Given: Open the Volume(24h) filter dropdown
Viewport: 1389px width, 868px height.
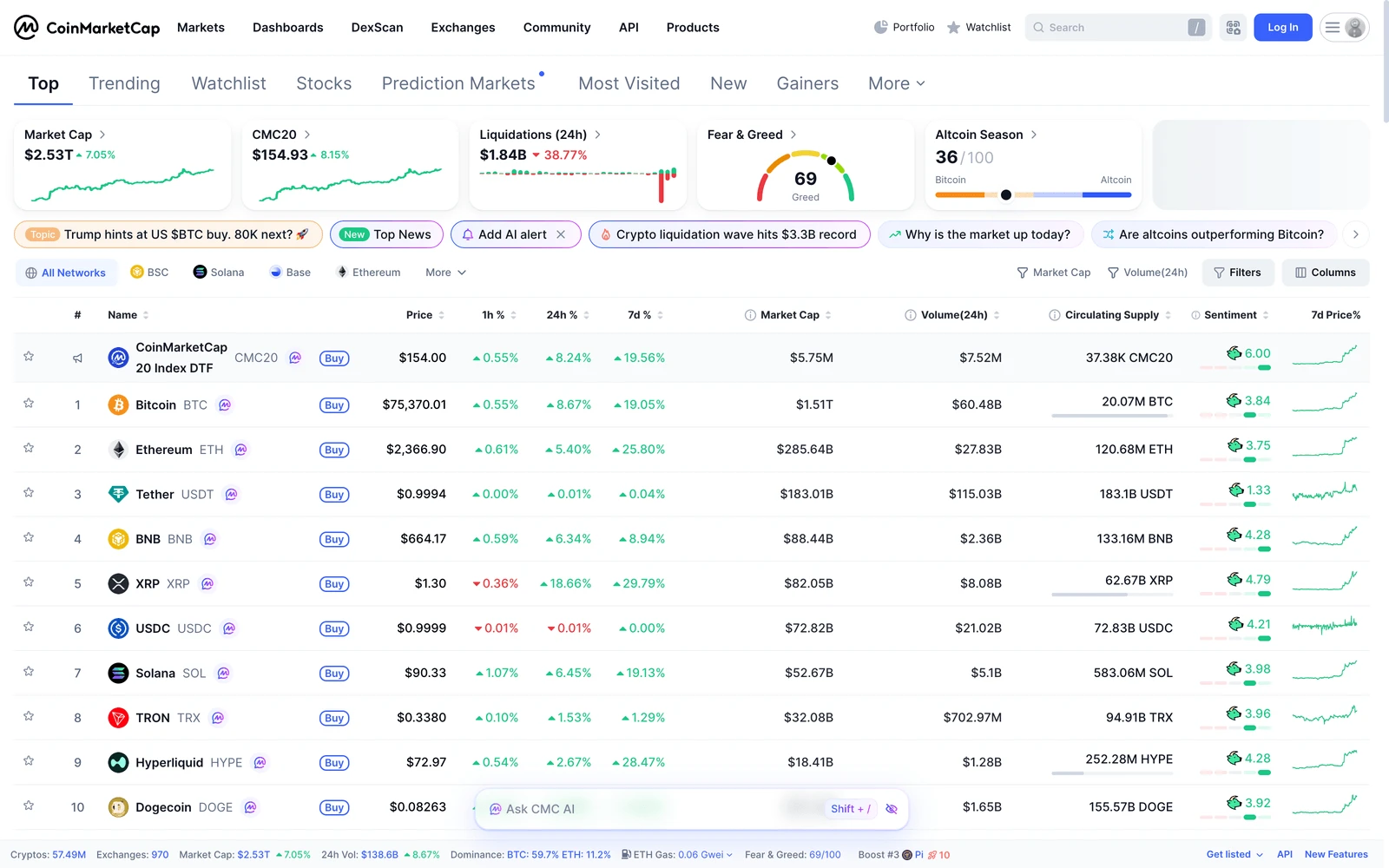Looking at the screenshot, I should click(1148, 273).
